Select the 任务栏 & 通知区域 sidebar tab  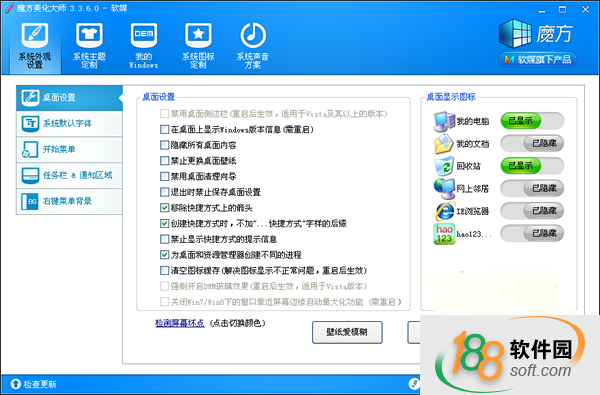(69, 175)
